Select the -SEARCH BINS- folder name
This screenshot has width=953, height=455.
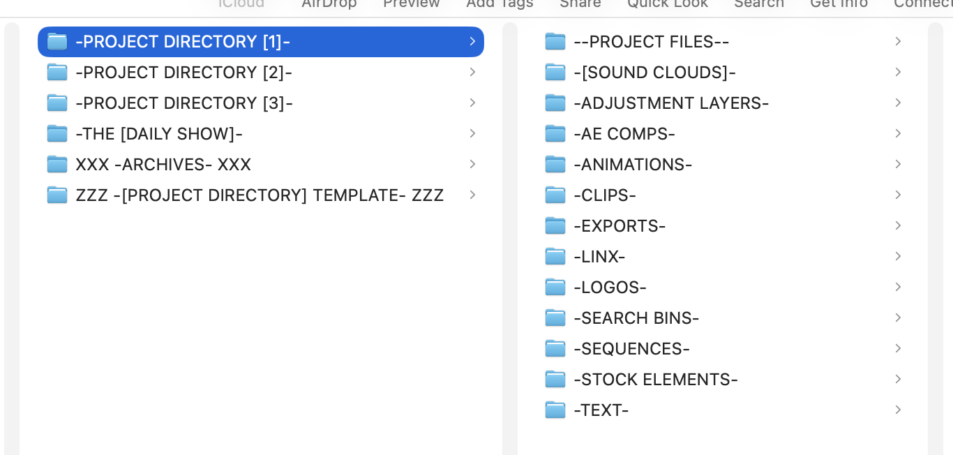pyautogui.click(x=636, y=318)
